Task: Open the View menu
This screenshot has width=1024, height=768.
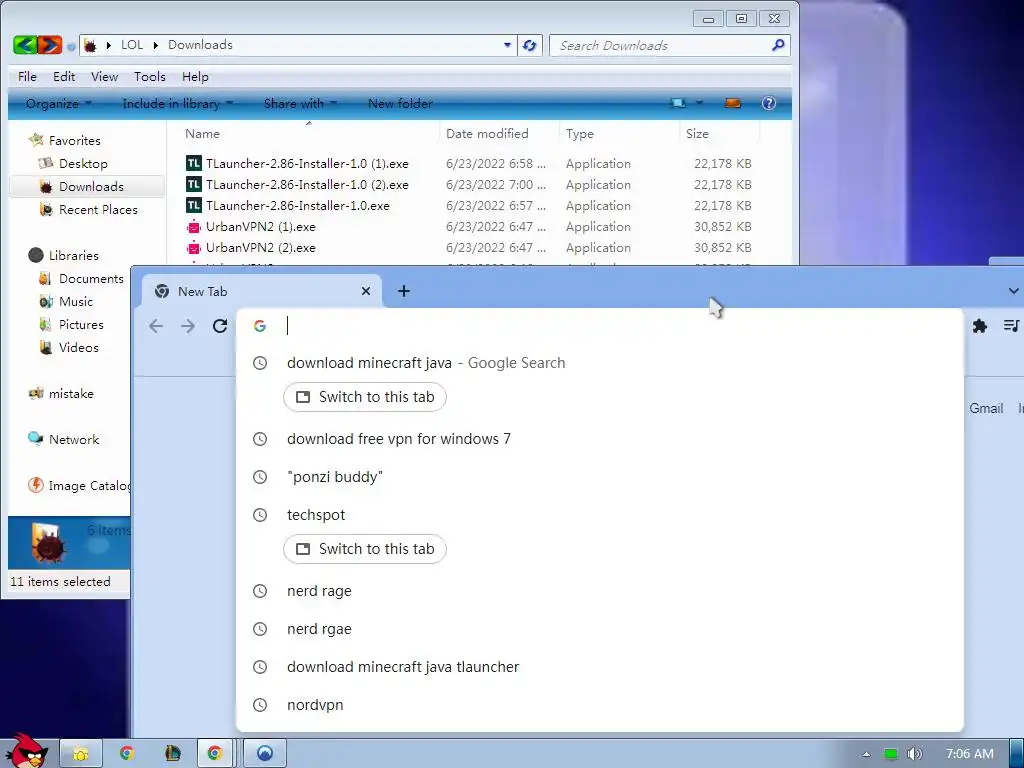Action: click(104, 76)
